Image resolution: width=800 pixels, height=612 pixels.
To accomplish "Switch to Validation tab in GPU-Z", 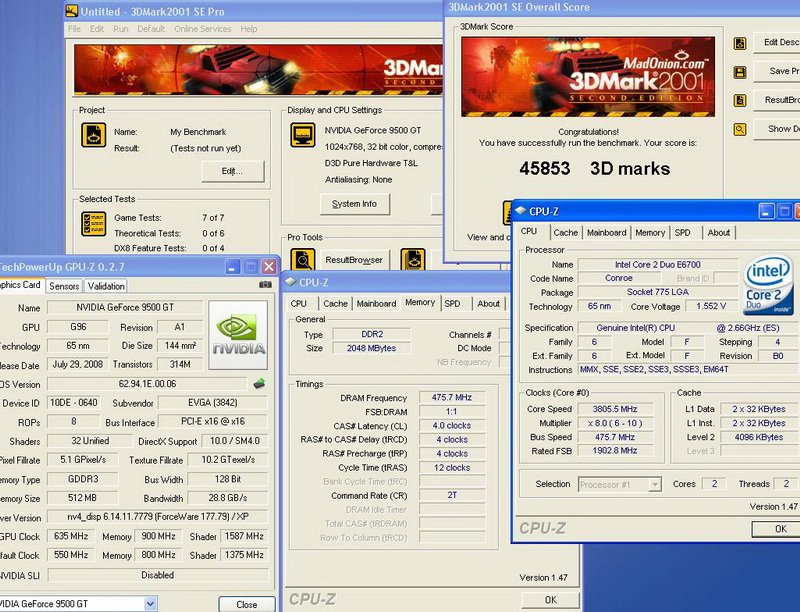I will [106, 286].
